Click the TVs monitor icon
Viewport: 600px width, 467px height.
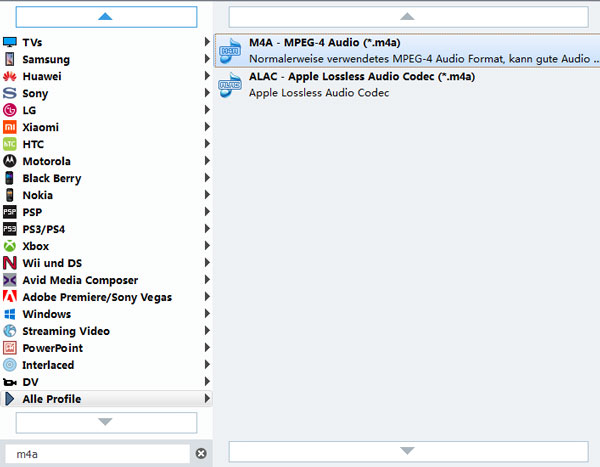(10, 42)
